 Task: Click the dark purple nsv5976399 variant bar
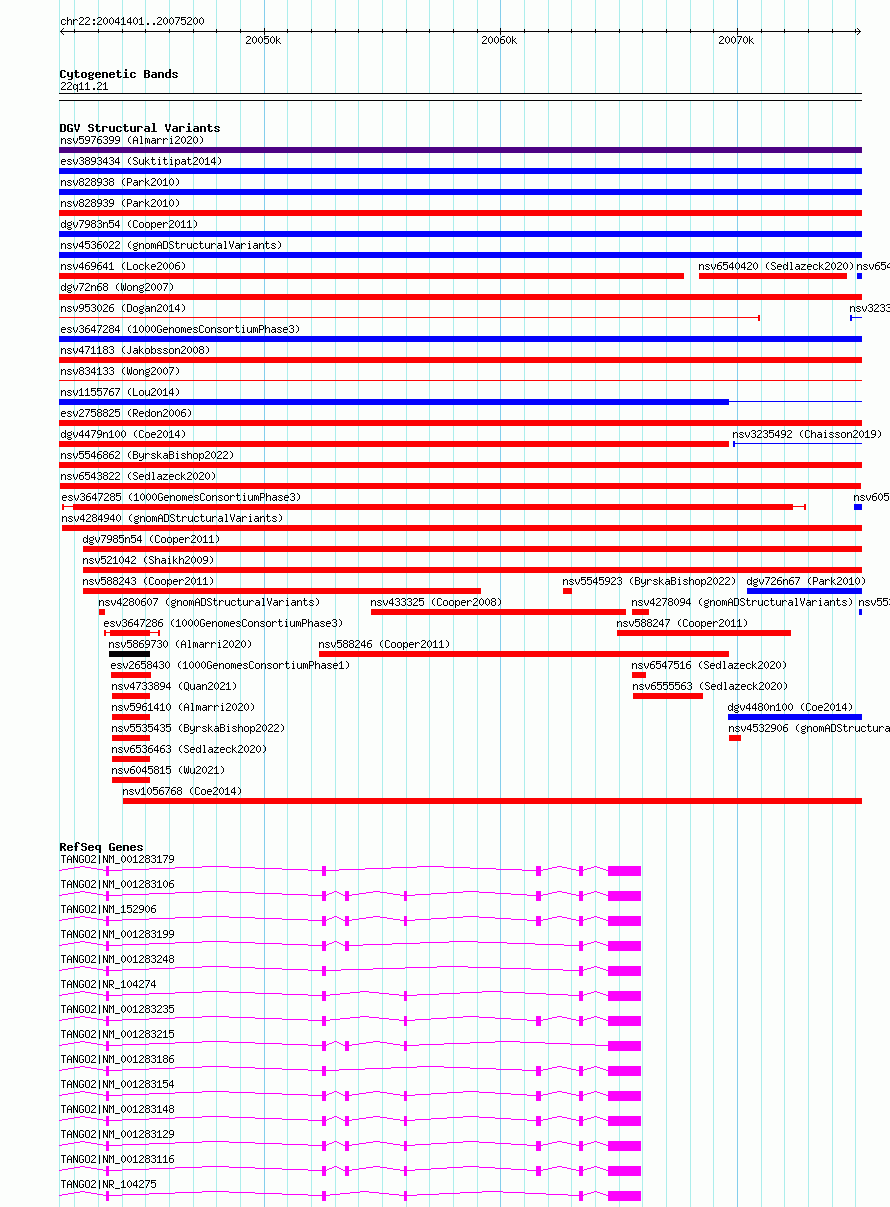coord(461,150)
